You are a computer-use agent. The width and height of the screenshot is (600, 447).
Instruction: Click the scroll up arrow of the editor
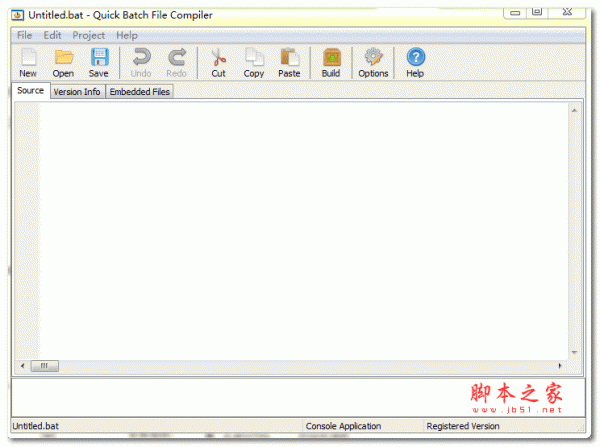(574, 111)
